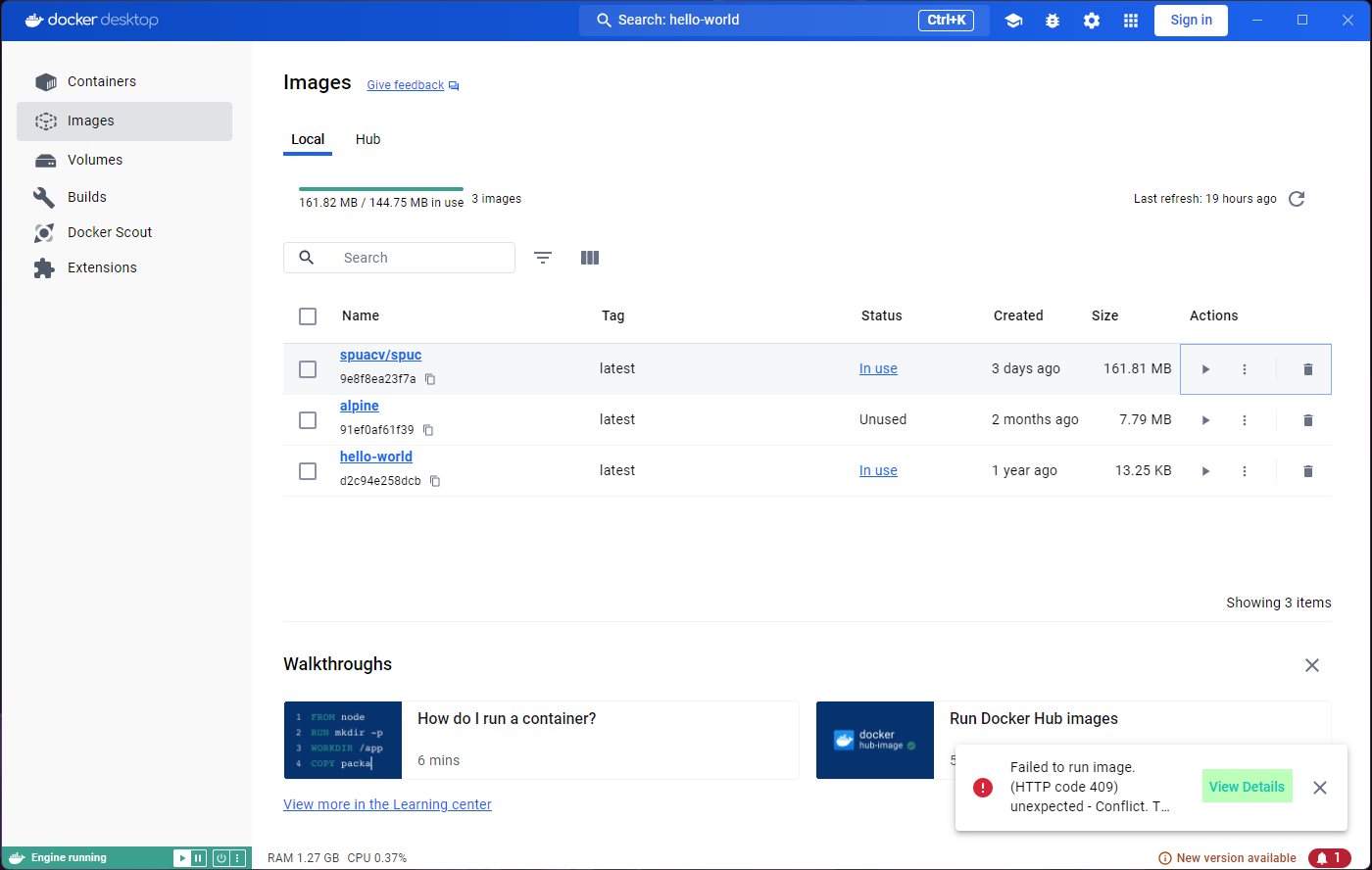The image size is (1372, 870).
Task: Open the Troubleshoot bug icon
Action: point(1053,21)
